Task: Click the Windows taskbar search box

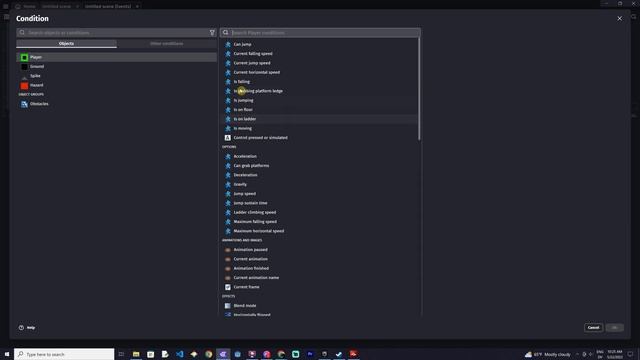Action: coord(64,354)
